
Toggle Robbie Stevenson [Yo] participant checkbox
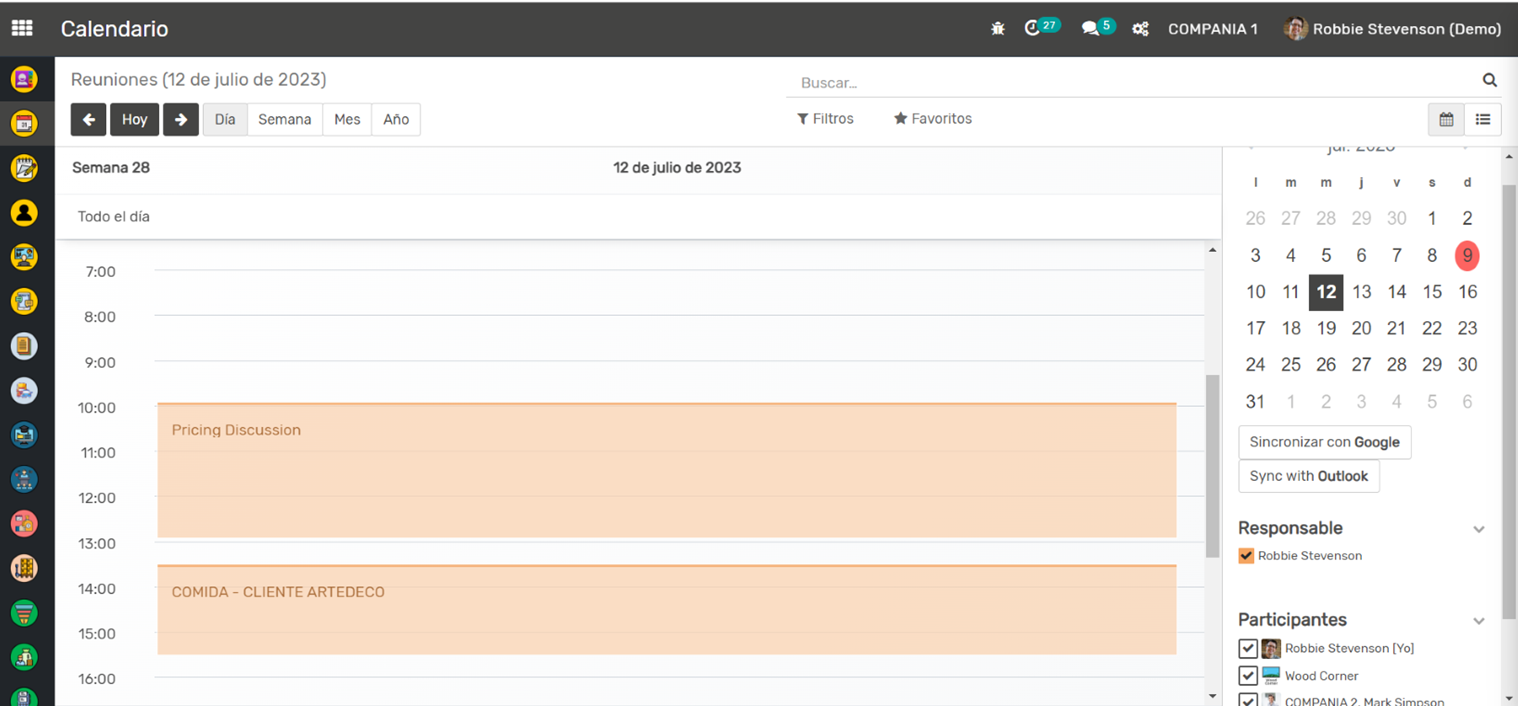1247,648
